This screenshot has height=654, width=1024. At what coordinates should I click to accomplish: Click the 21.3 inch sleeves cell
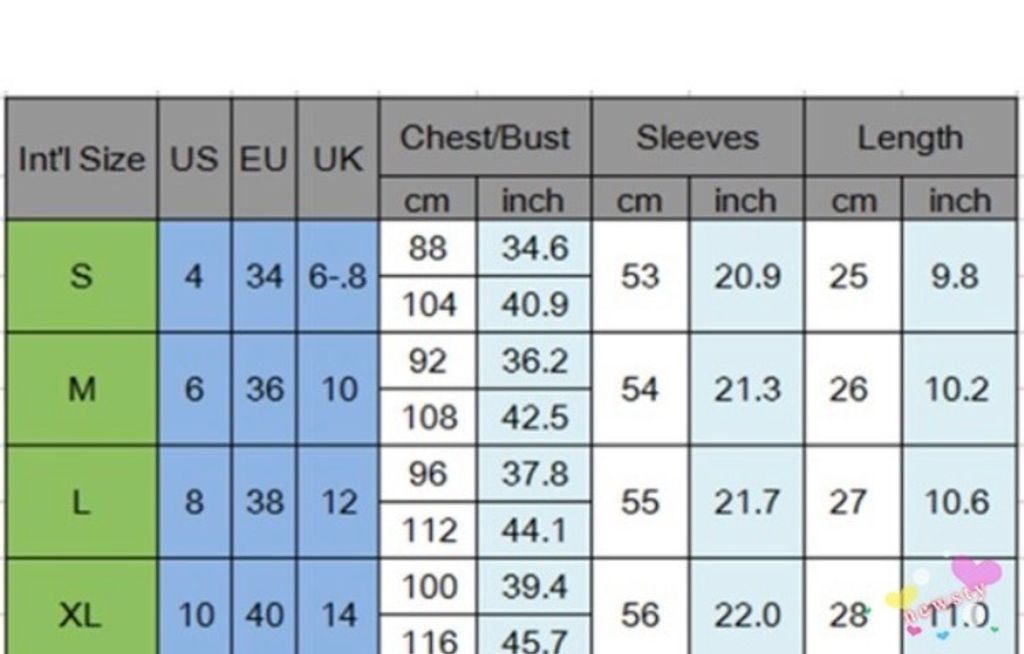747,389
